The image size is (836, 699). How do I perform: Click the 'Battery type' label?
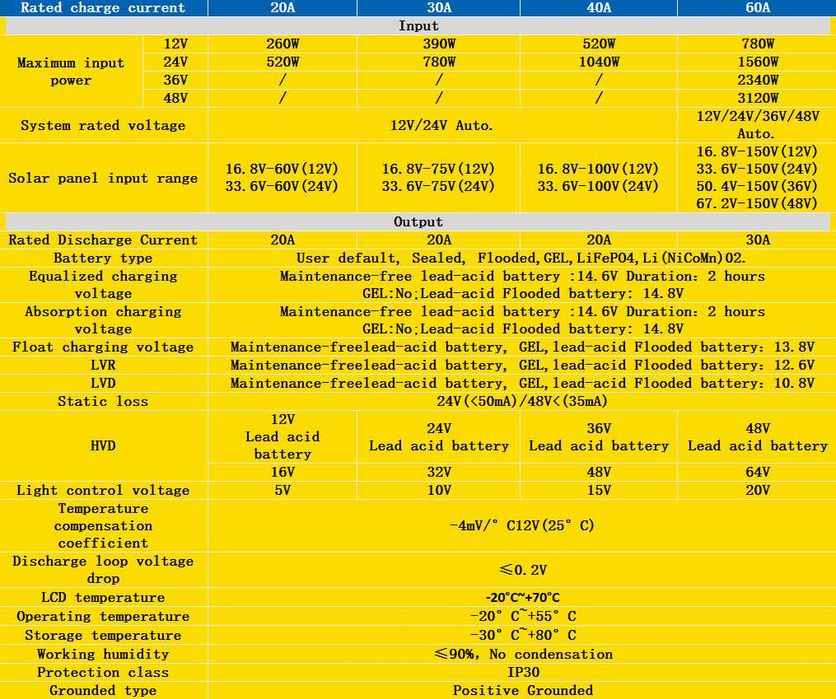tap(103, 258)
